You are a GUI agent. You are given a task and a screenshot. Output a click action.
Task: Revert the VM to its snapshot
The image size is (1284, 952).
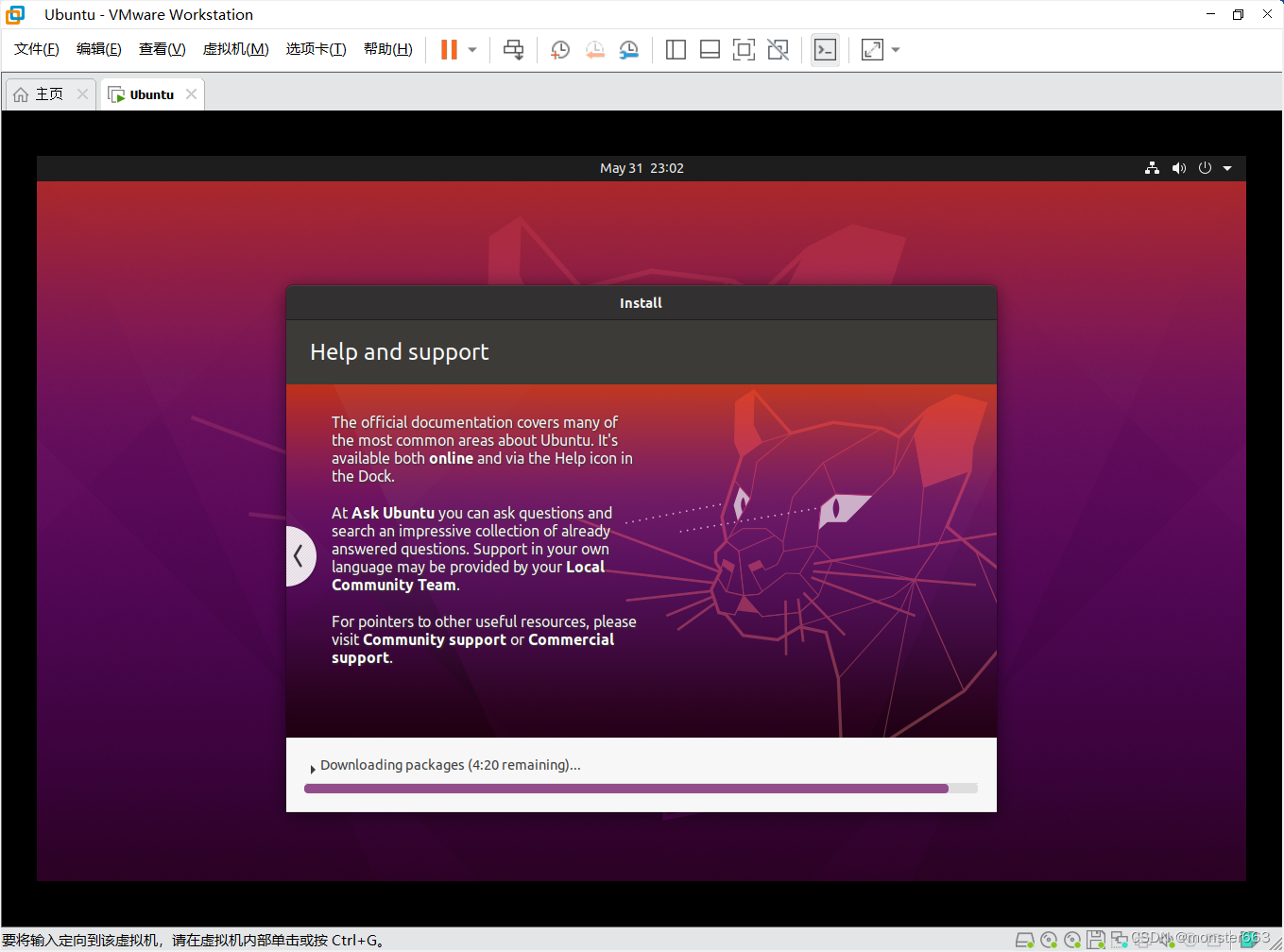[x=594, y=49]
